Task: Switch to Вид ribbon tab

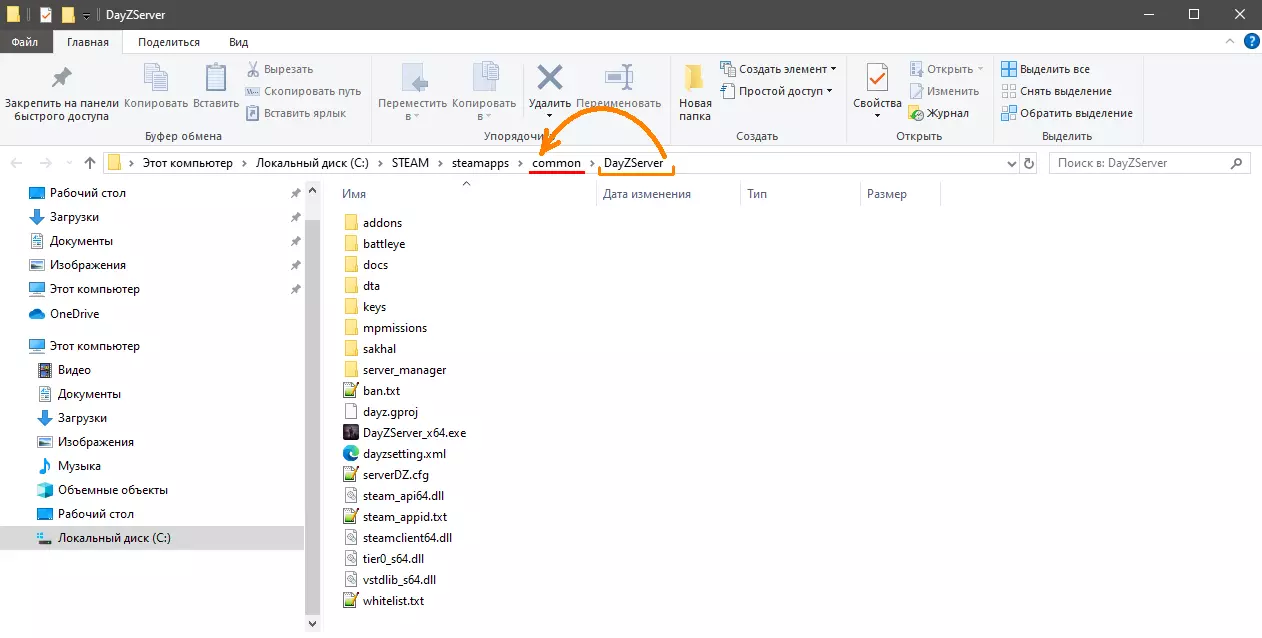Action: click(x=238, y=42)
